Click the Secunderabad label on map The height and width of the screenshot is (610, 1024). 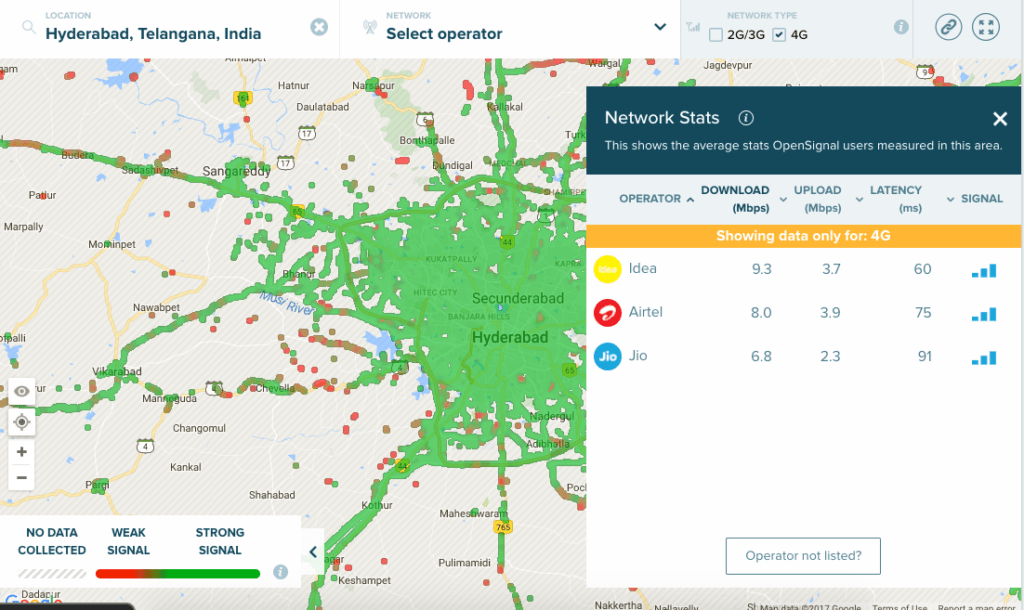tap(518, 298)
